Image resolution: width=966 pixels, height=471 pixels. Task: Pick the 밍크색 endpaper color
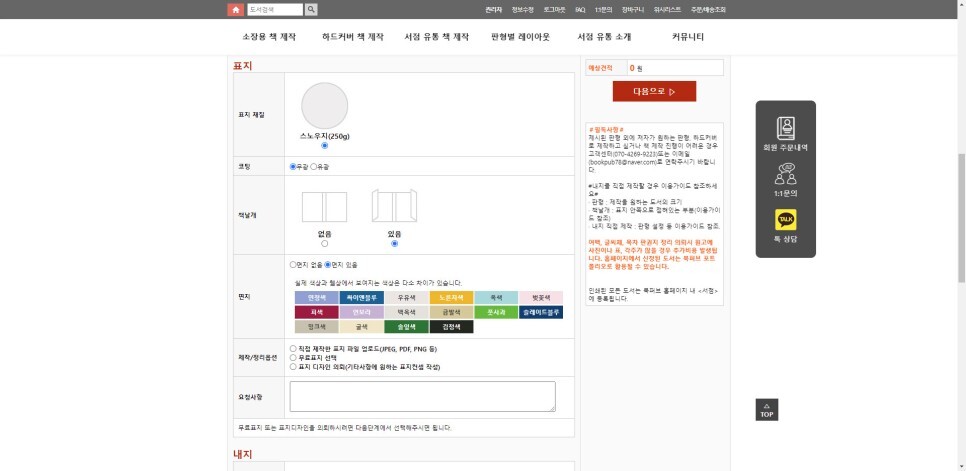317,327
